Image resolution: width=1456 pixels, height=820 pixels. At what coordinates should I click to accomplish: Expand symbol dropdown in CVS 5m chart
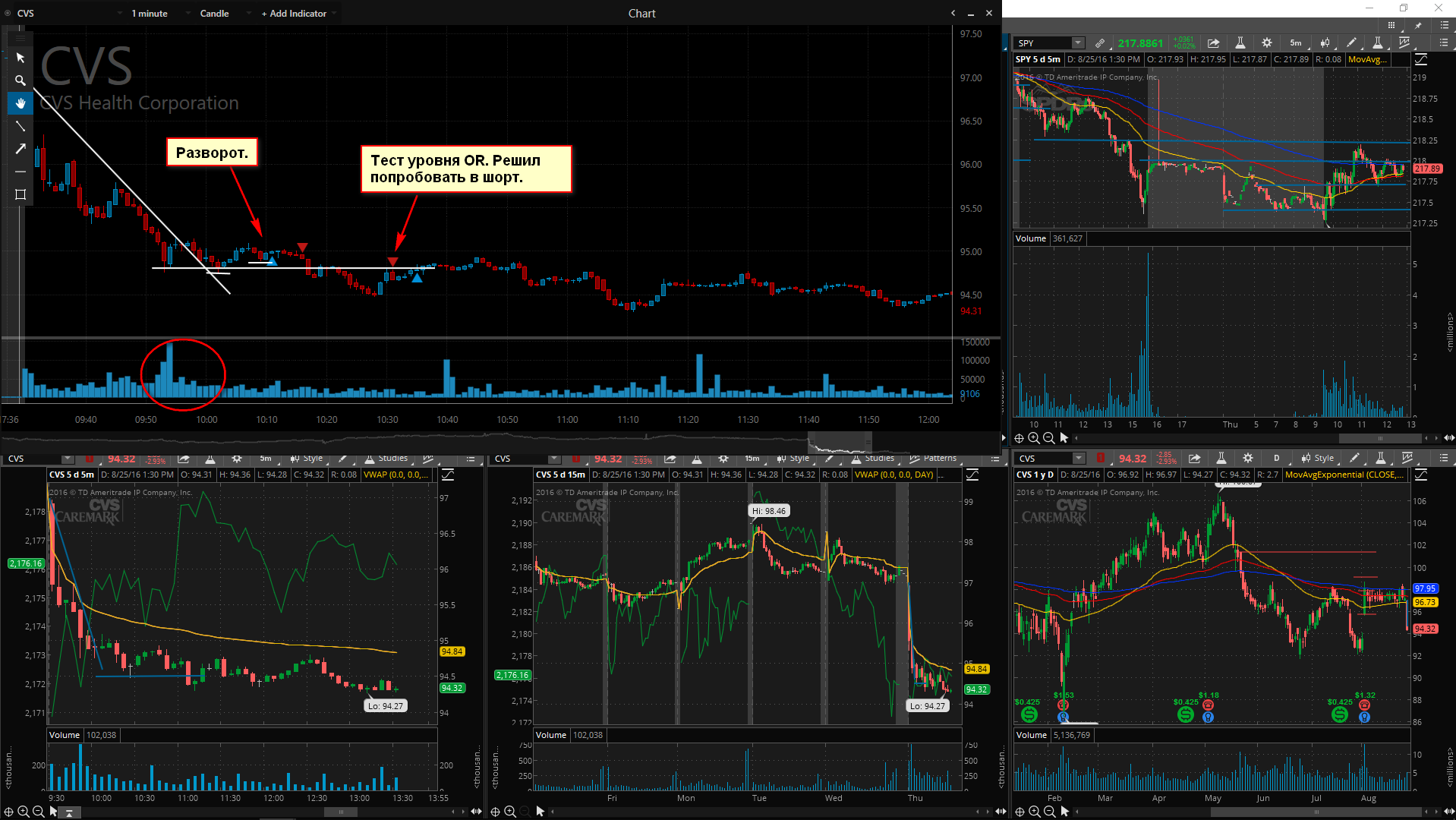[68, 459]
